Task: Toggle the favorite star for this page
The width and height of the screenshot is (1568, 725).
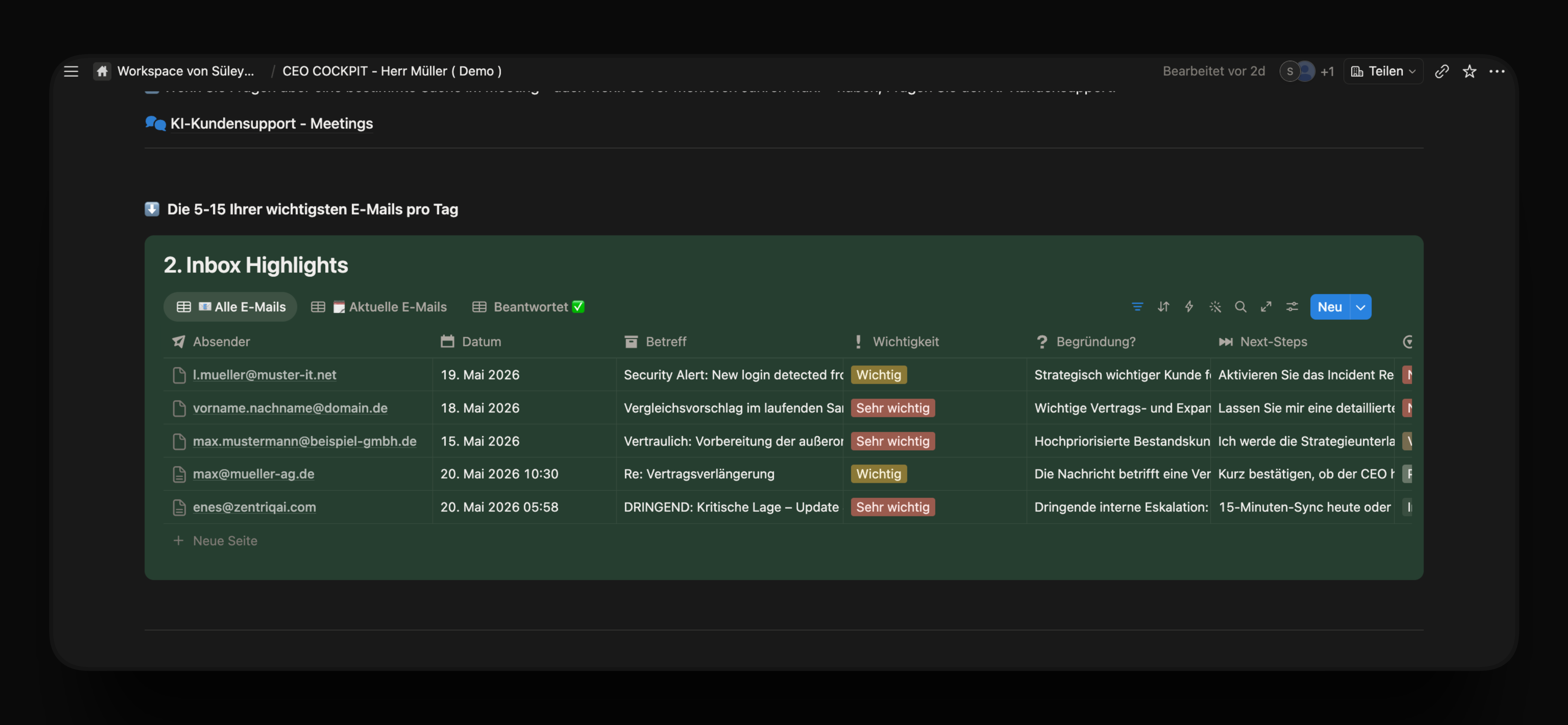Action: click(x=1470, y=71)
